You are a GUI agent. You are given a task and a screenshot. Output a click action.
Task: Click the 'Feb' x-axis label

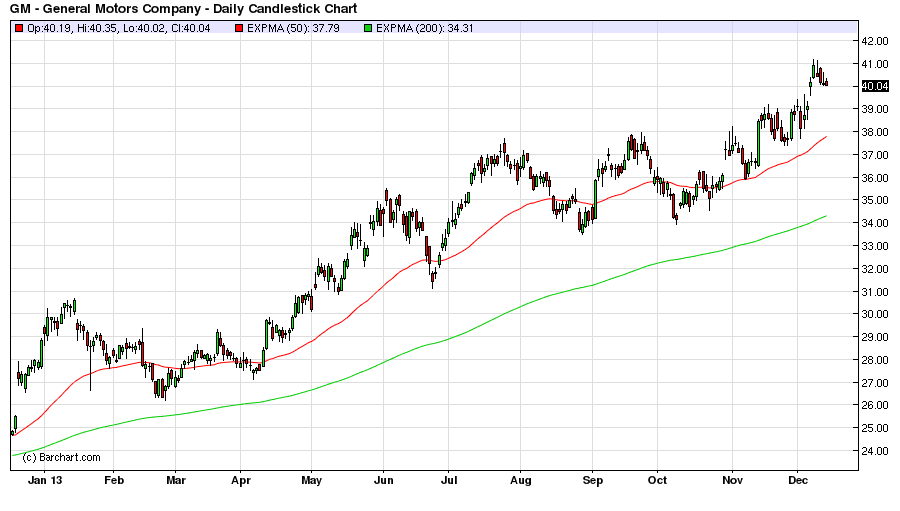114,480
